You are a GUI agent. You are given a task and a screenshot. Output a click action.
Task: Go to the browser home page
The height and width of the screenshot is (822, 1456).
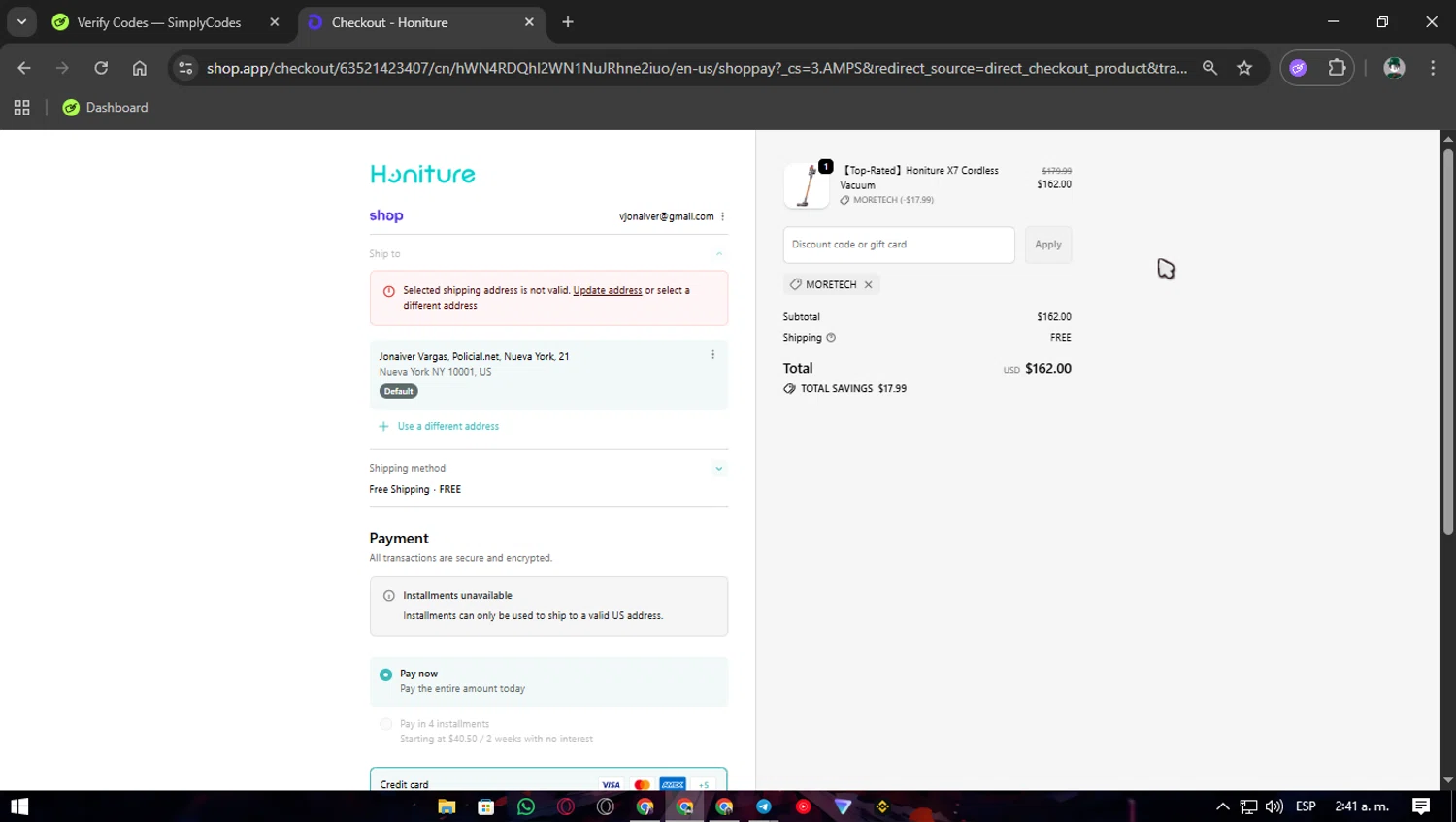(x=140, y=68)
